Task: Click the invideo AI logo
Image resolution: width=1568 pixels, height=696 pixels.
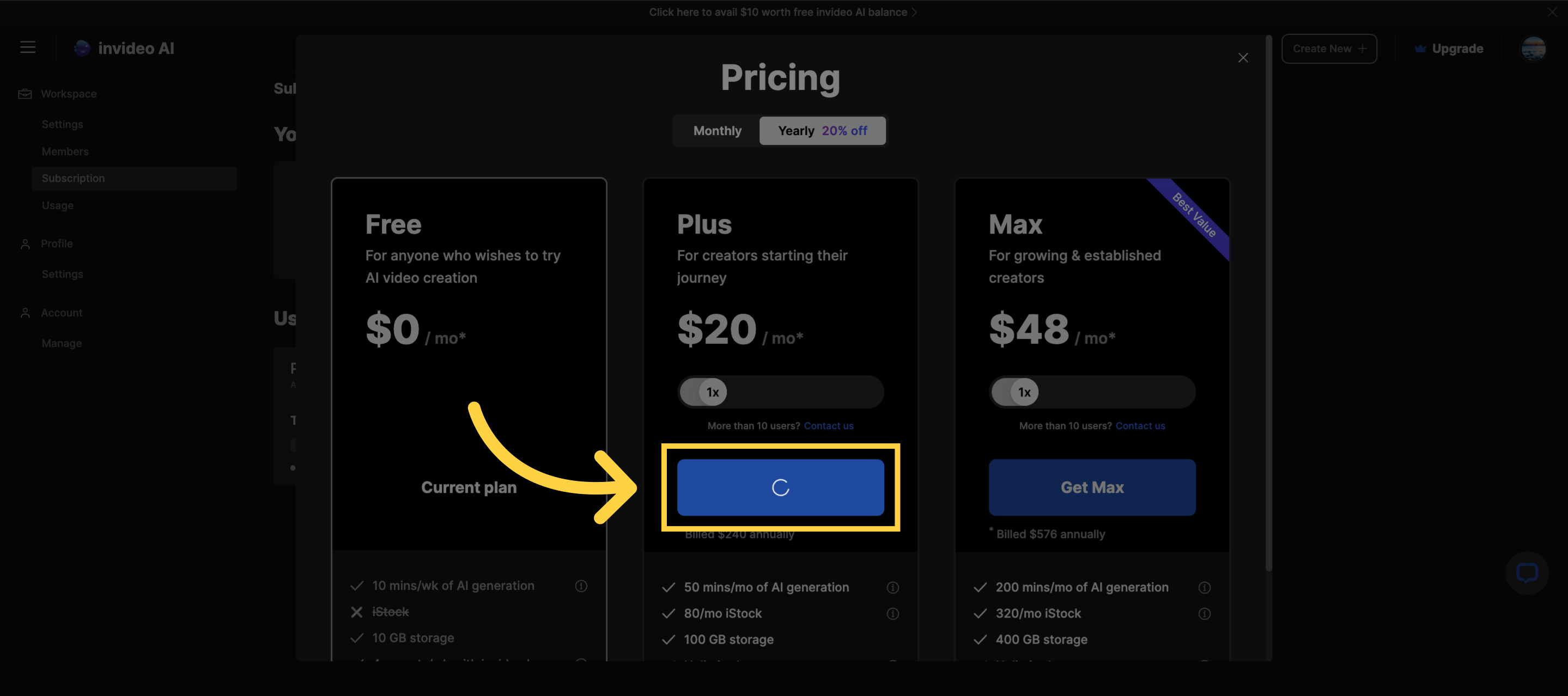Action: pos(124,48)
